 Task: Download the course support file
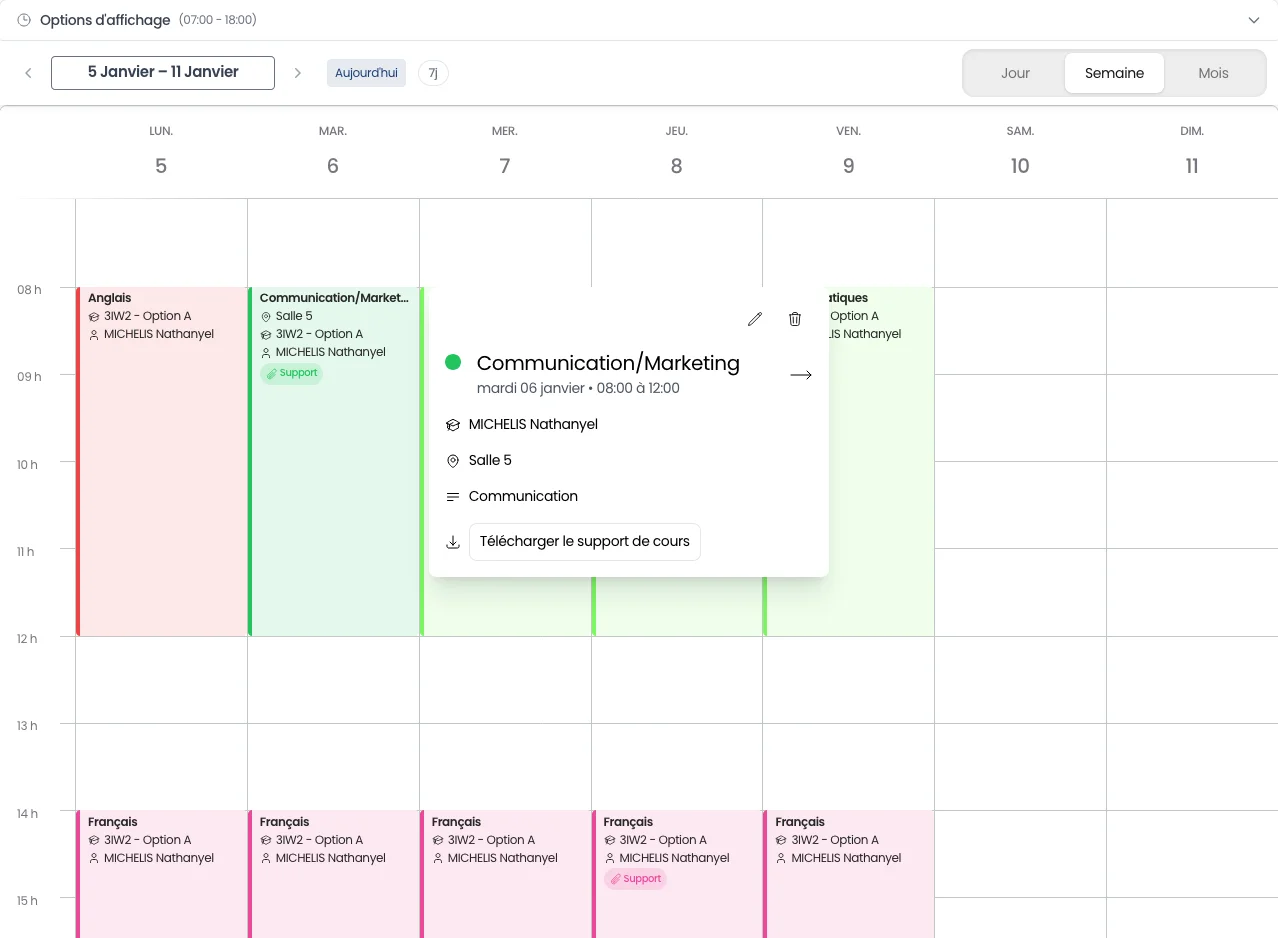[585, 542]
